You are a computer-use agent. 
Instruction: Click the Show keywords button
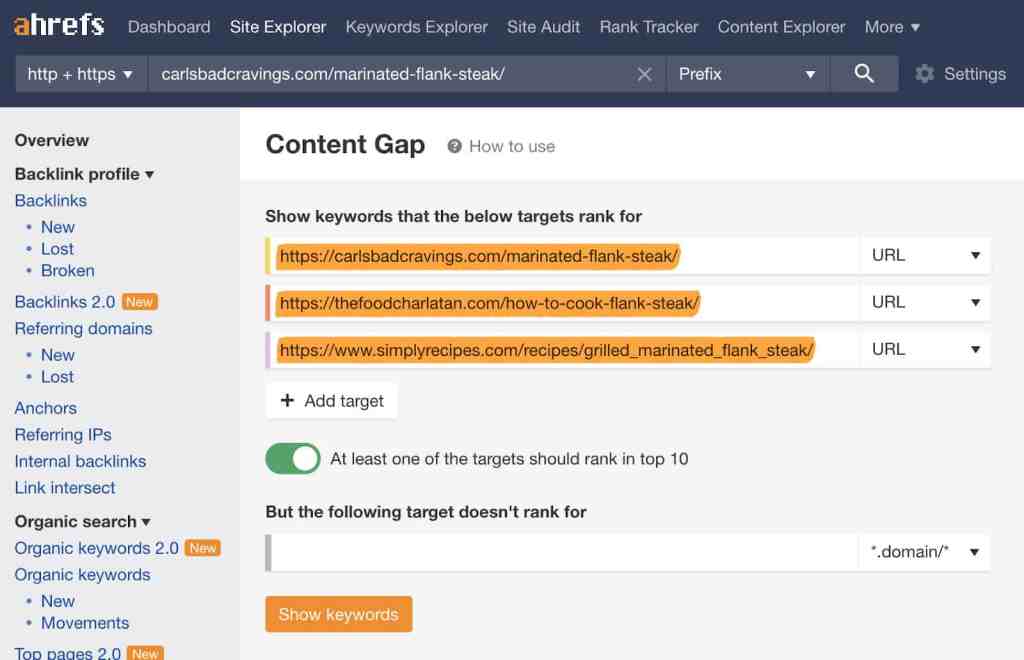[338, 614]
